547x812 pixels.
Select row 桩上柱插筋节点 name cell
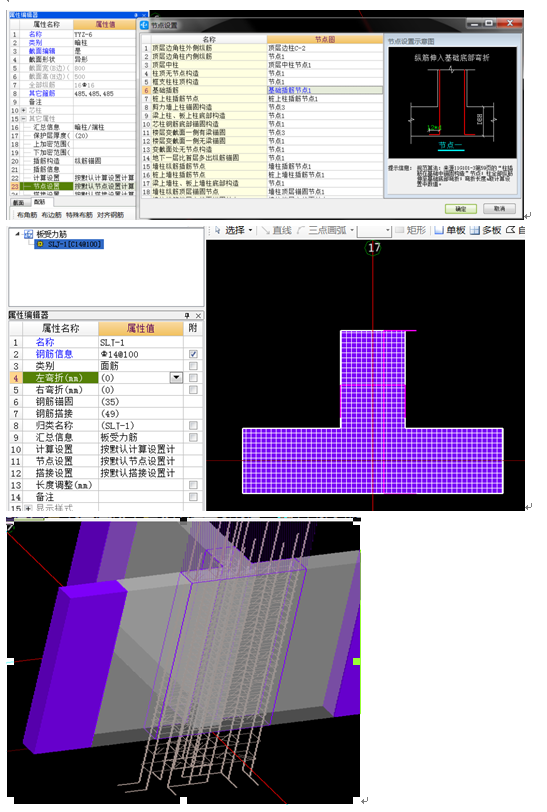(x=209, y=98)
